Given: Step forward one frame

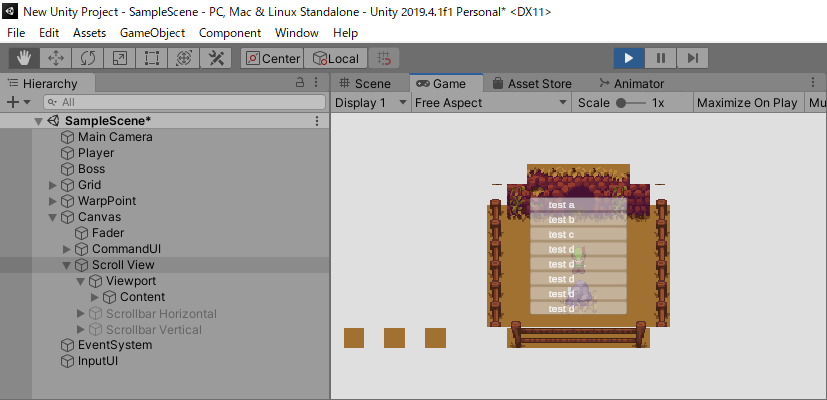Looking at the screenshot, I should tap(693, 58).
